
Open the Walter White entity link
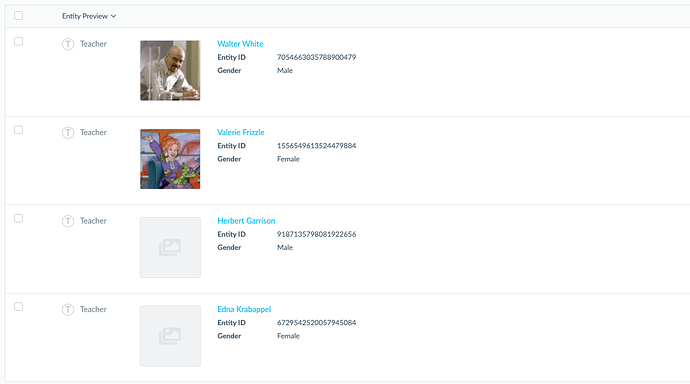tap(240, 44)
